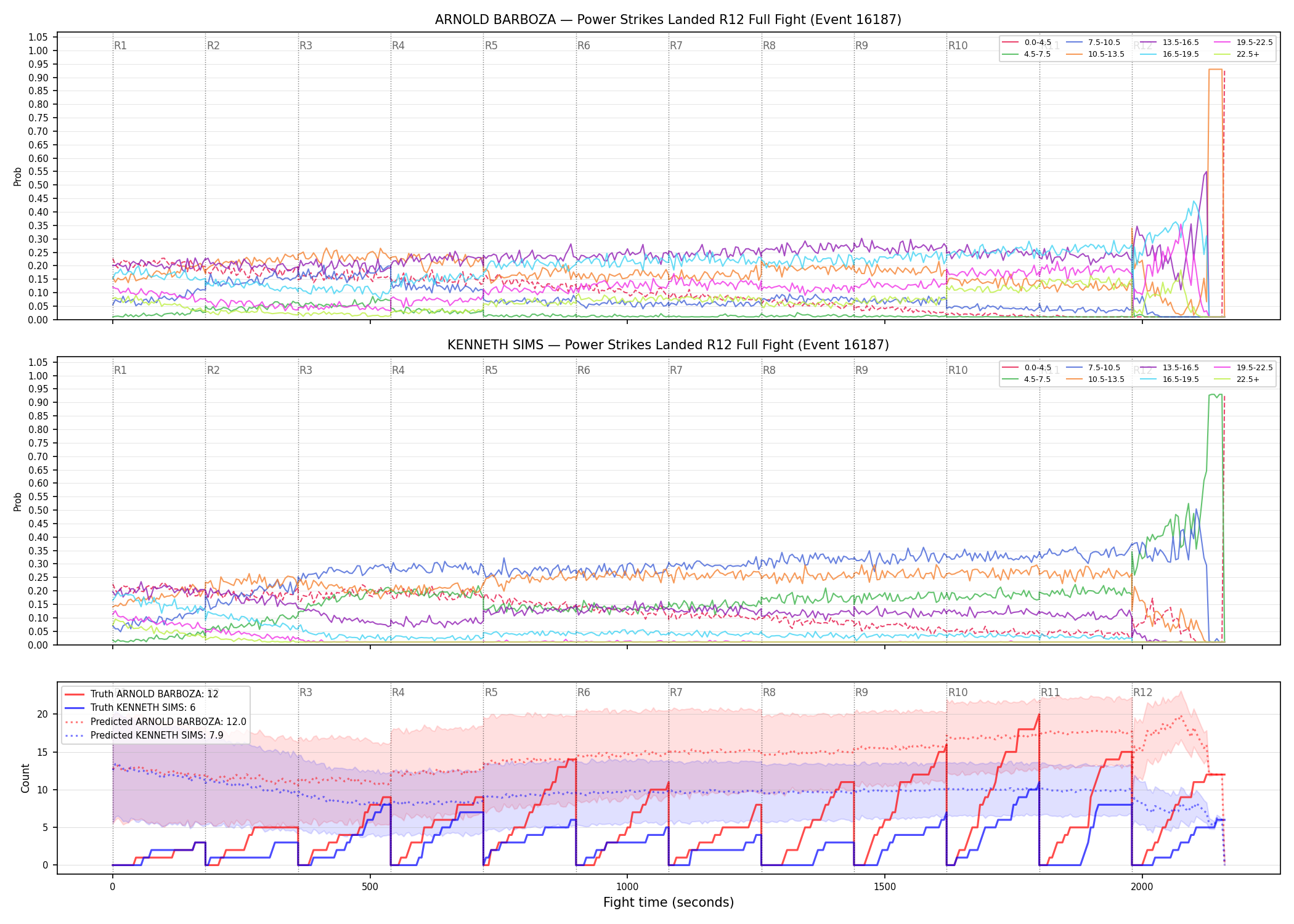1294x924 pixels.
Task: Select the 1000 tick label on the time axis
Action: (627, 887)
